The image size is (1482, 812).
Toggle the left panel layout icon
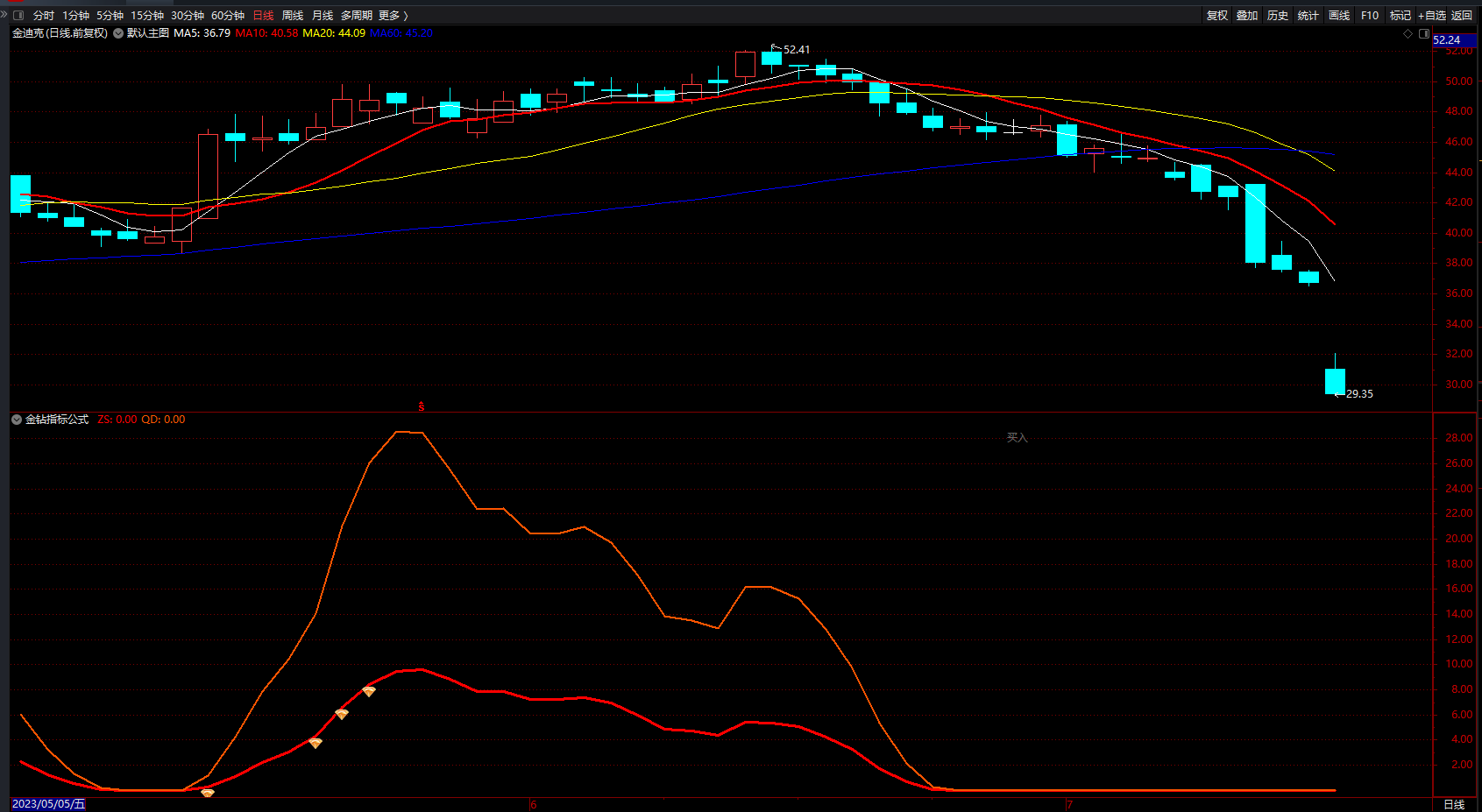18,15
